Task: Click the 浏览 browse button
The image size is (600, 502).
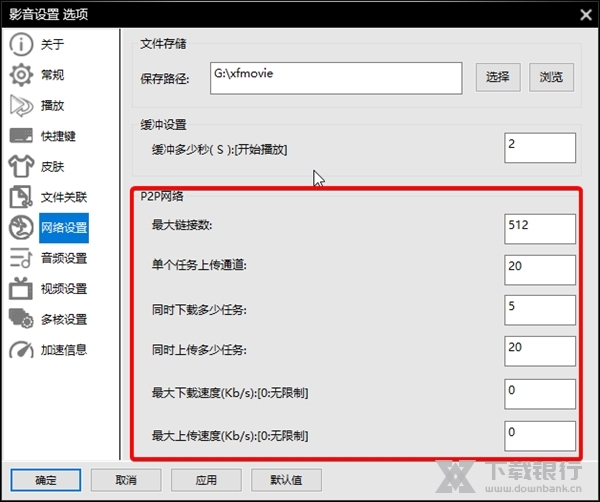Action: 551,77
